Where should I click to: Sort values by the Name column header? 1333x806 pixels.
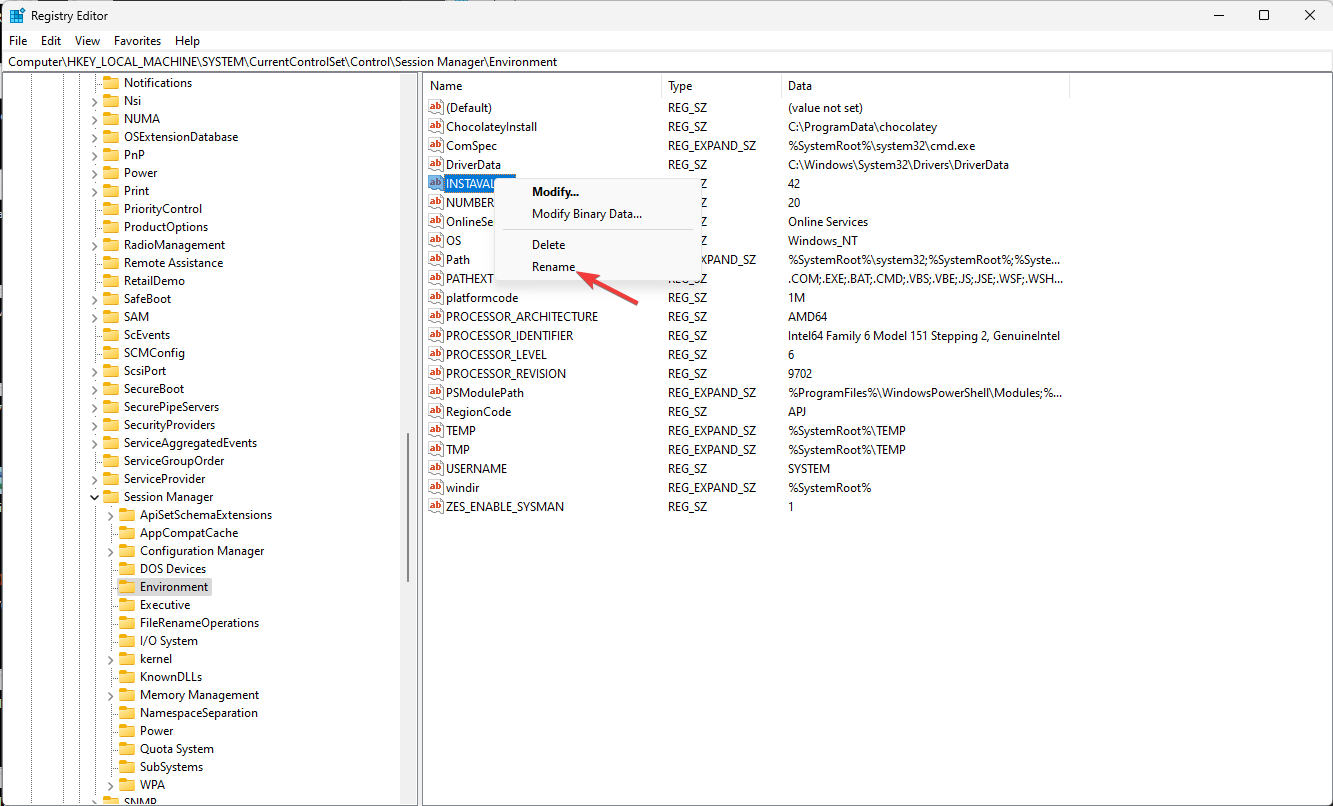pos(540,86)
